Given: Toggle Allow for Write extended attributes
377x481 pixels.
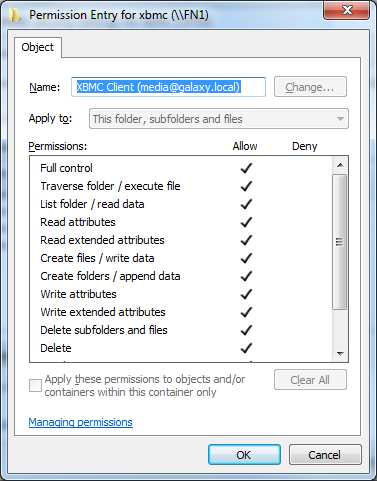Looking at the screenshot, I should tap(246, 312).
